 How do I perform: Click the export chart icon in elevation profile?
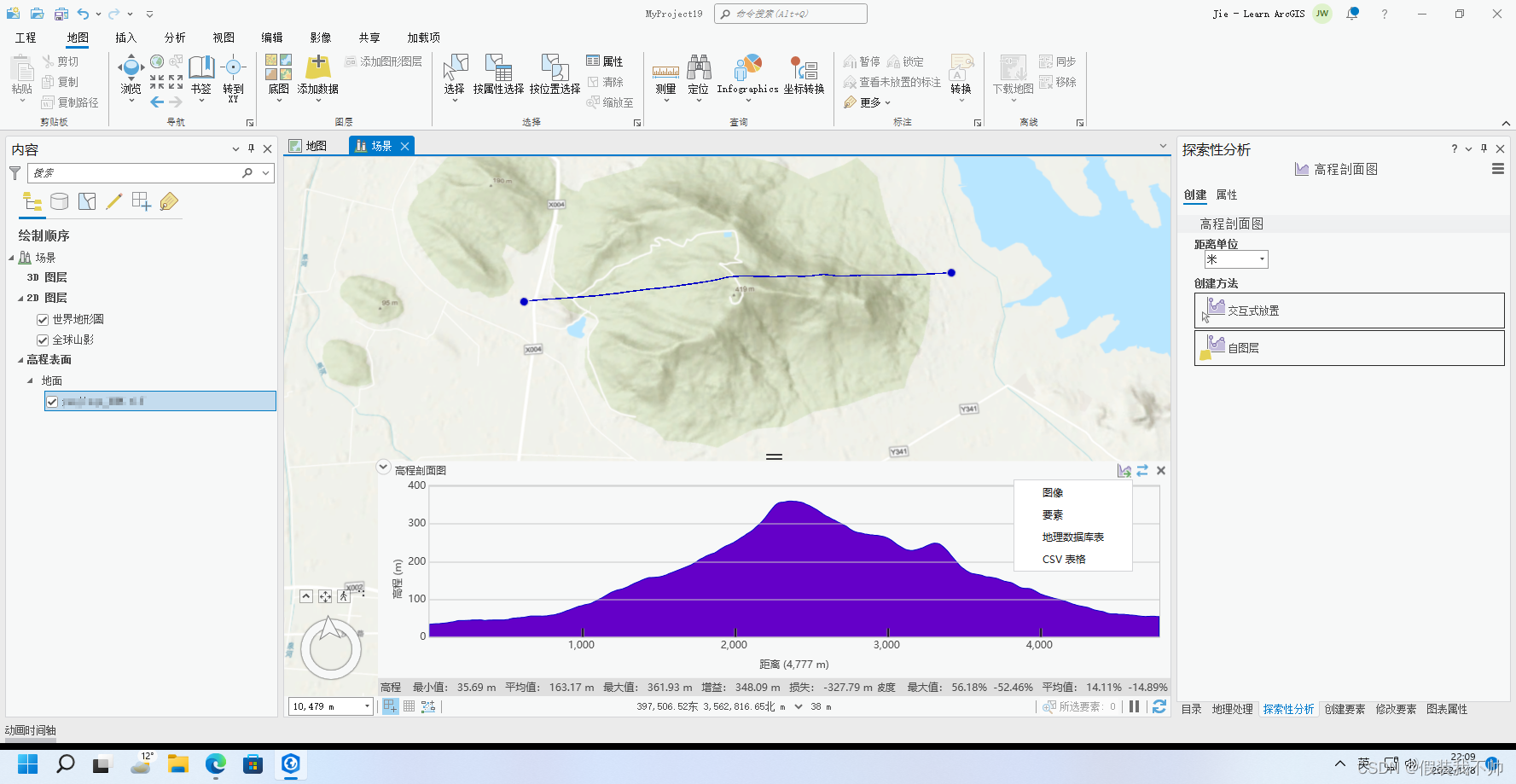(1124, 470)
